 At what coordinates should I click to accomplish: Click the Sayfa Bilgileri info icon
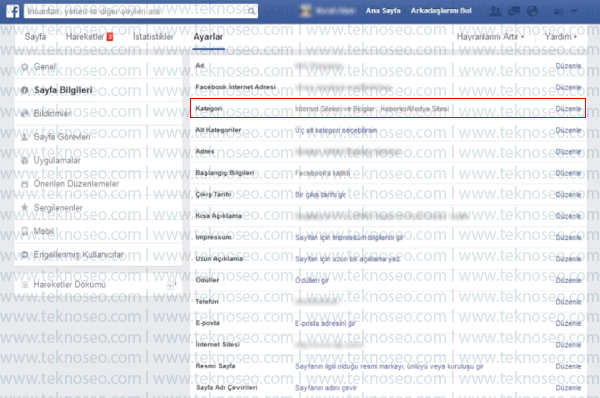tap(25, 90)
